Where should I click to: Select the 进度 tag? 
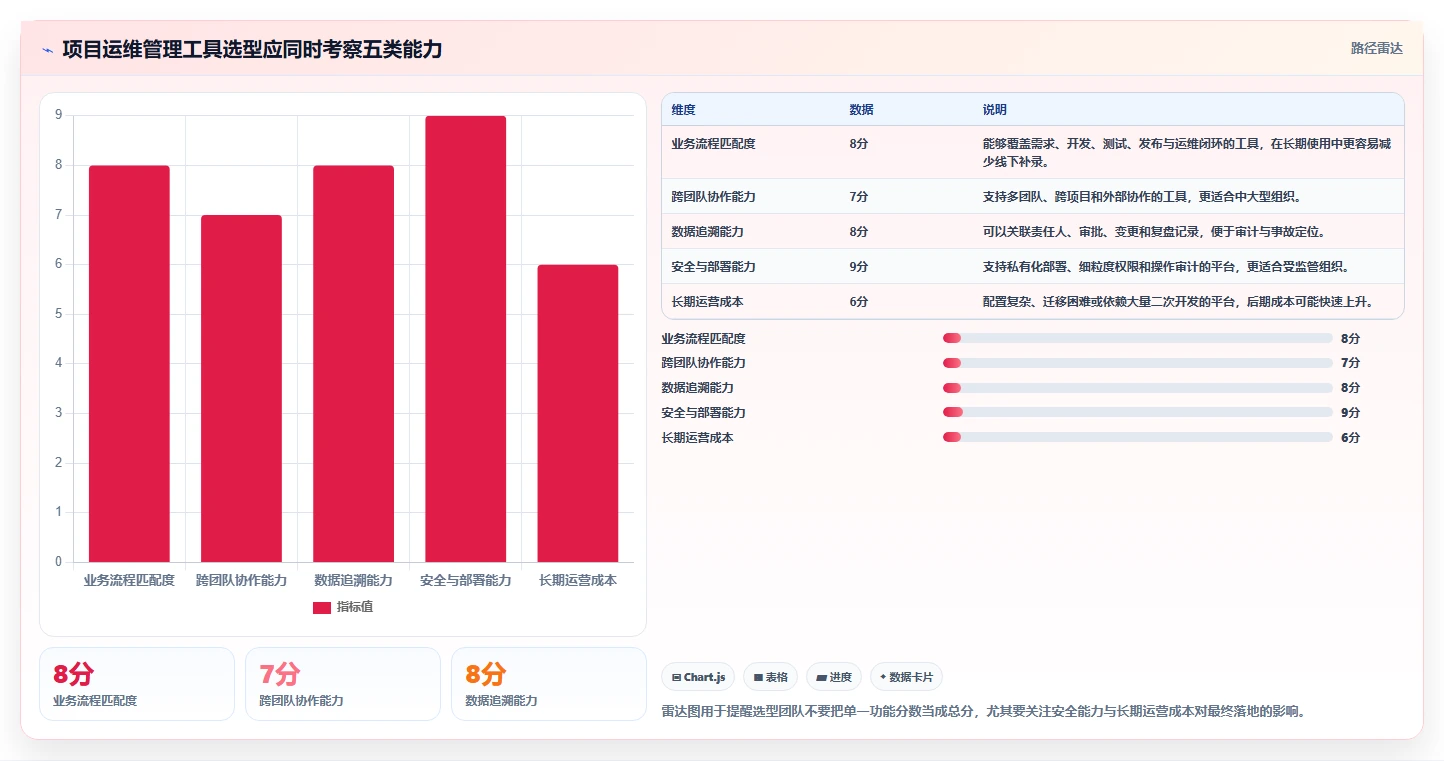pos(834,677)
